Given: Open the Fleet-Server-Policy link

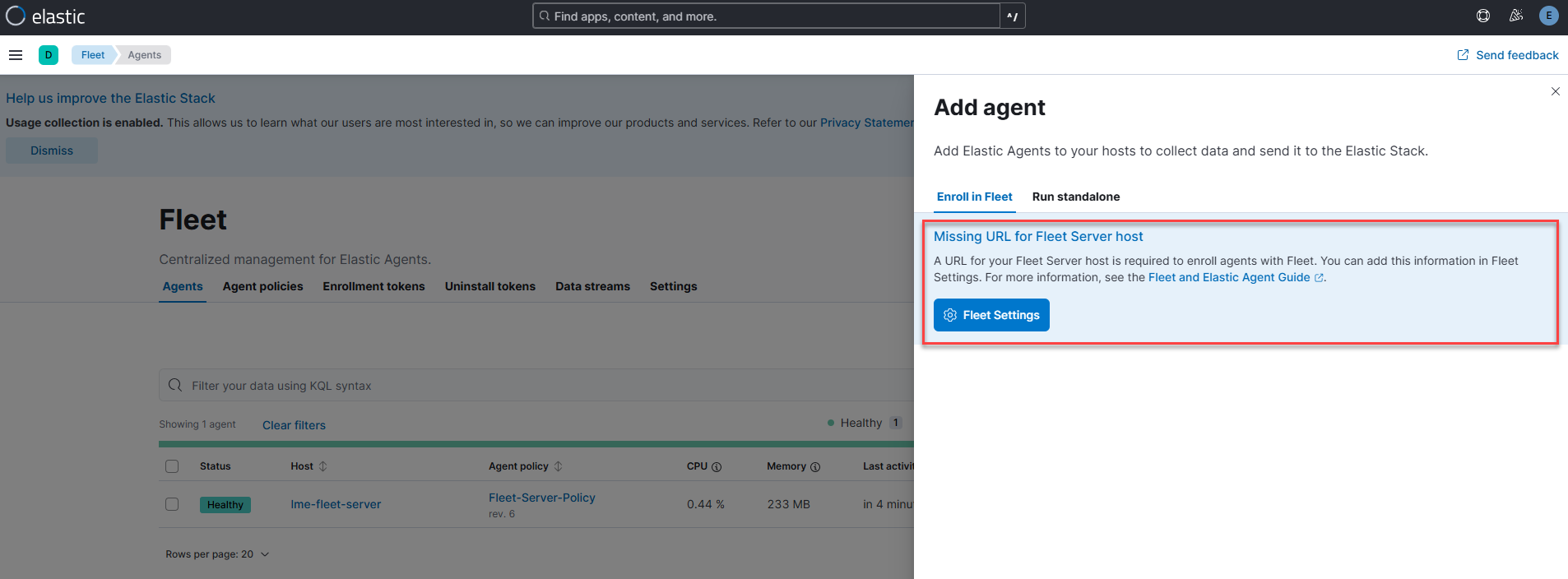Looking at the screenshot, I should pyautogui.click(x=542, y=498).
